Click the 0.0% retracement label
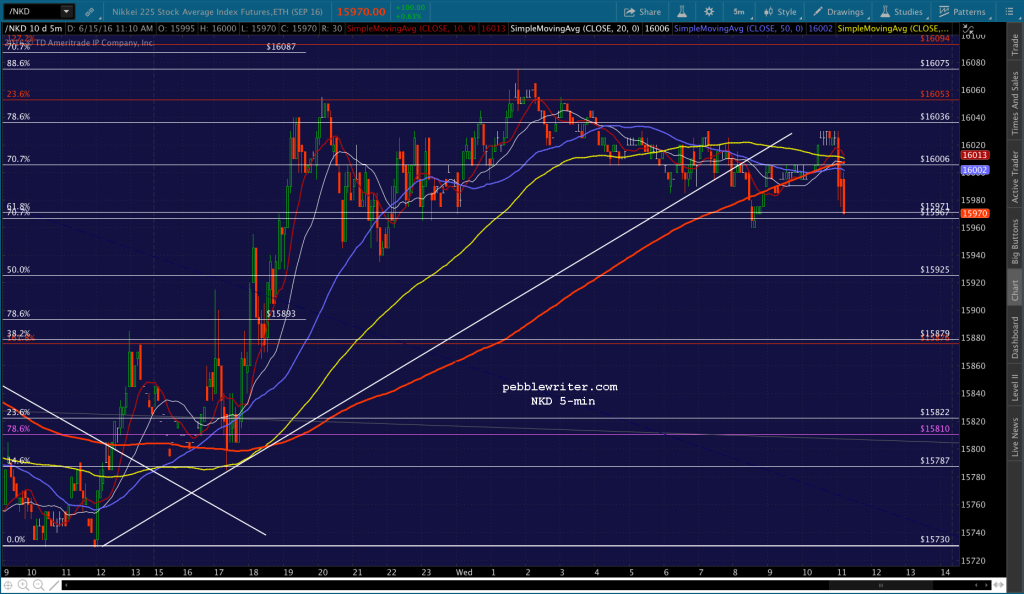Image resolution: width=1024 pixels, height=594 pixels. point(16,540)
